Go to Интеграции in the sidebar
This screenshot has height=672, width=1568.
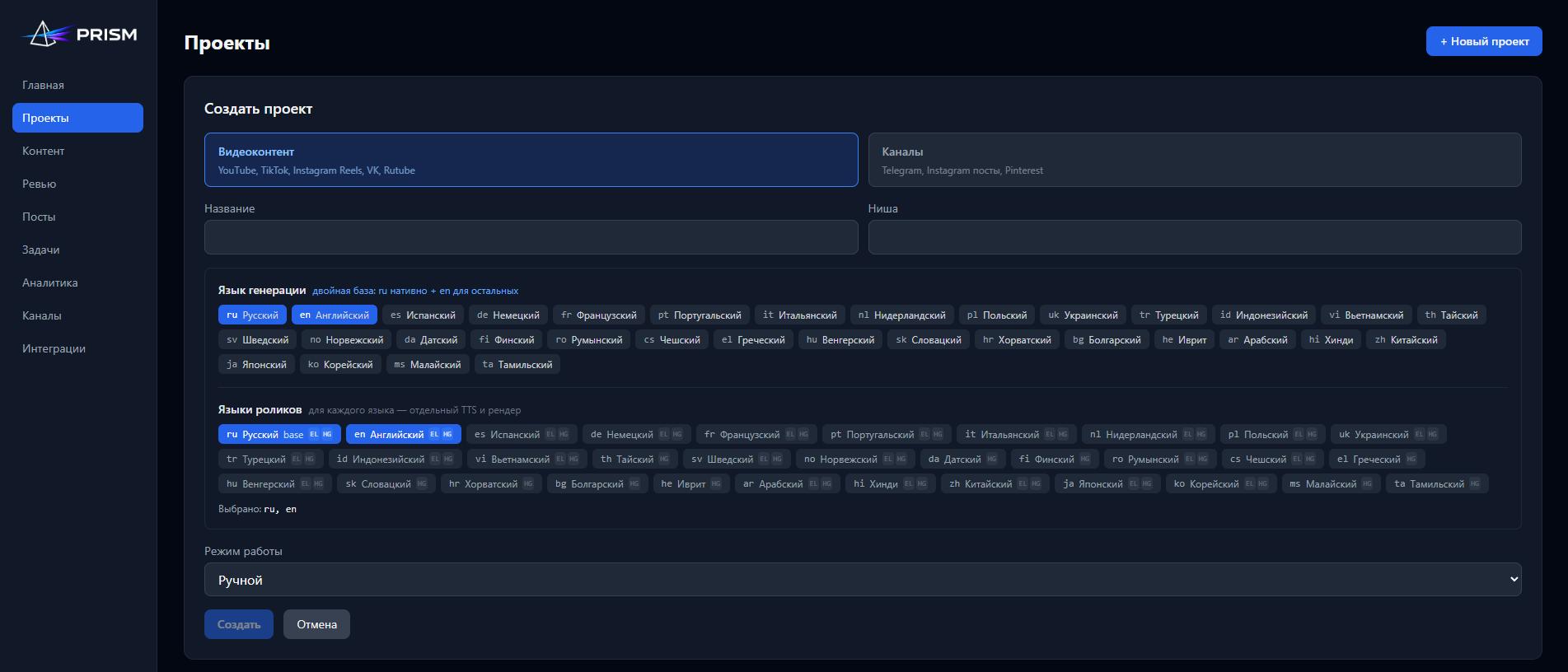point(77,348)
